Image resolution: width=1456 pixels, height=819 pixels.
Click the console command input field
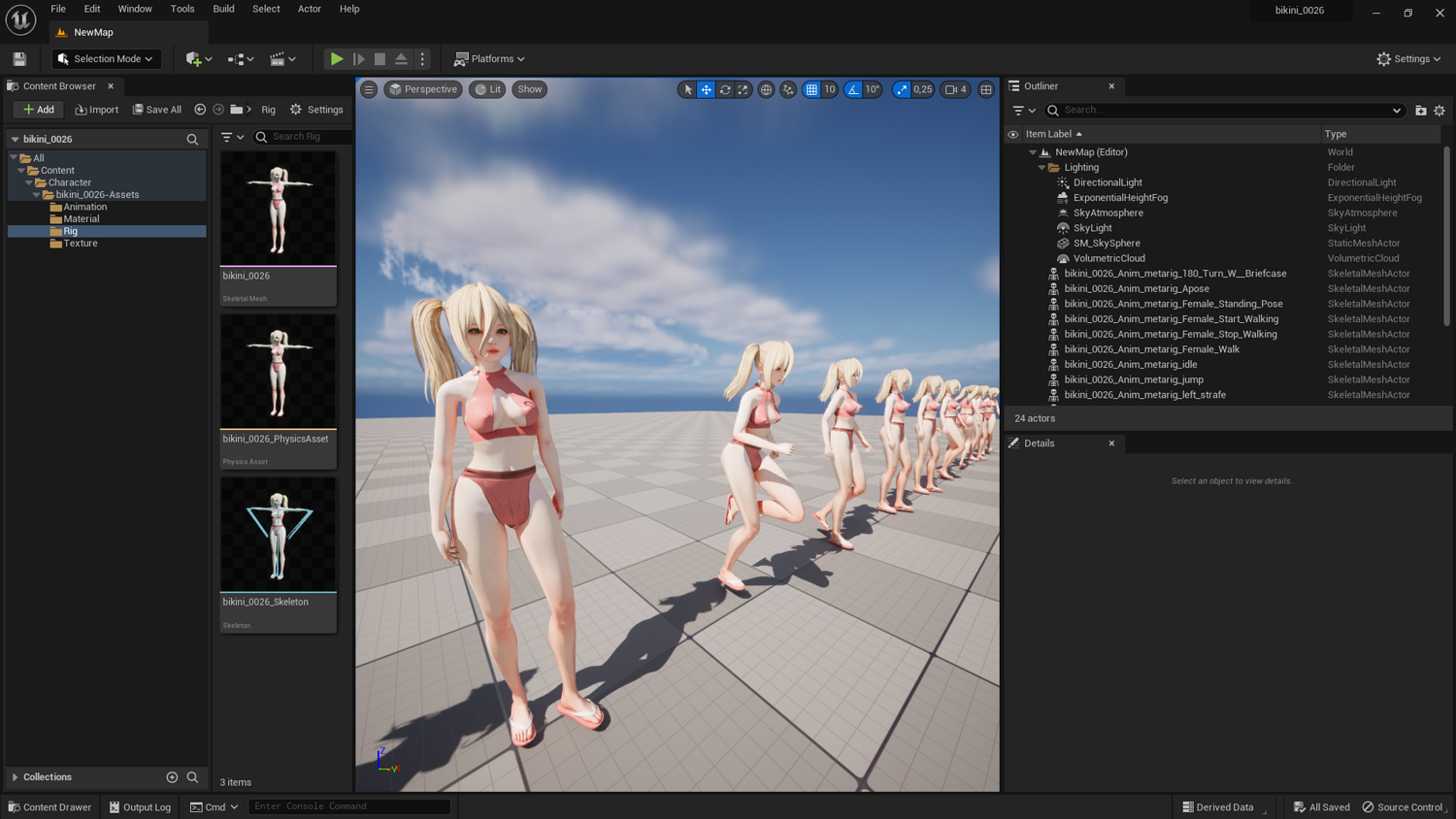coord(350,806)
